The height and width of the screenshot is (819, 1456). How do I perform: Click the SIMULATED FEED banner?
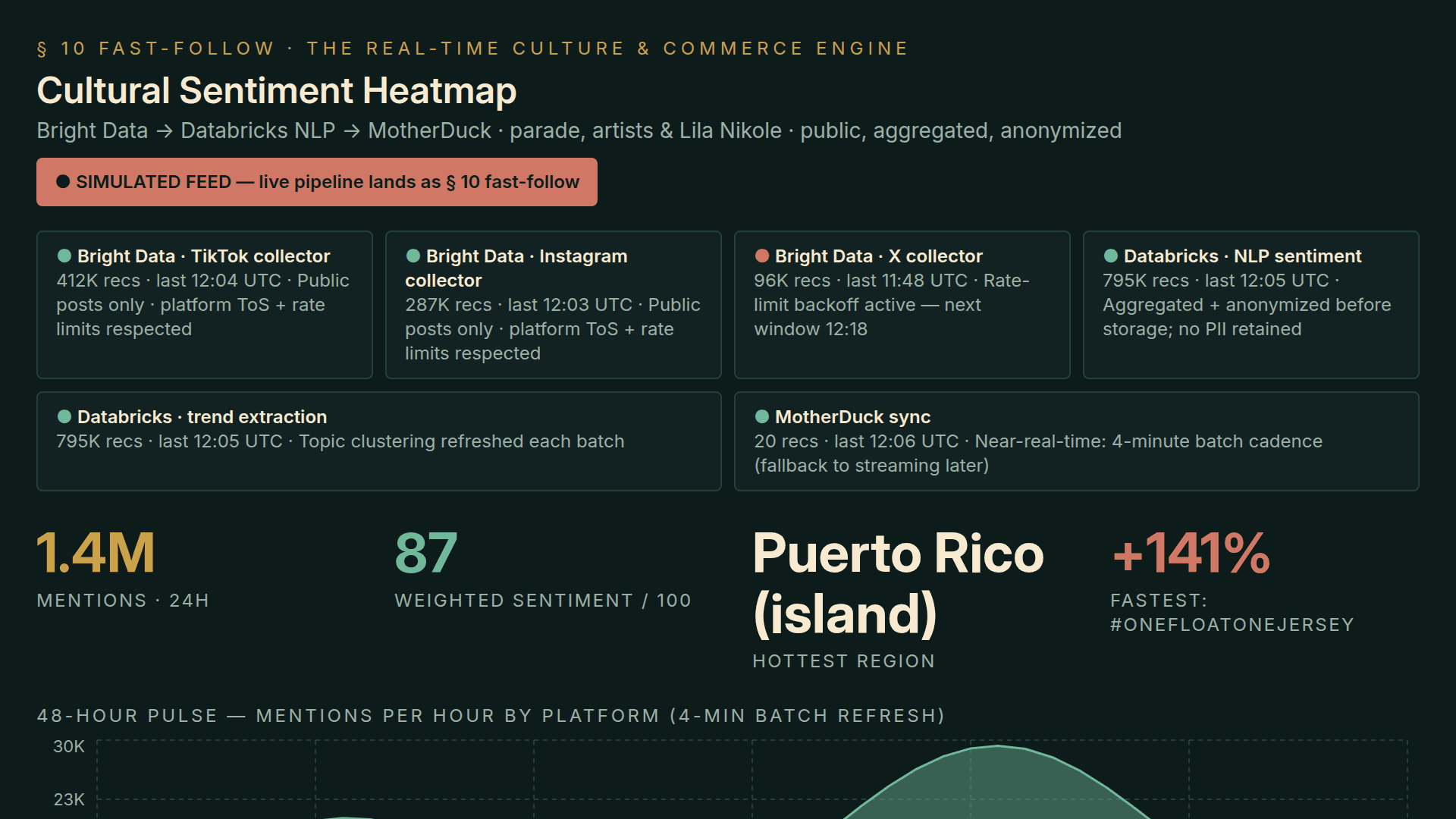[x=317, y=182]
